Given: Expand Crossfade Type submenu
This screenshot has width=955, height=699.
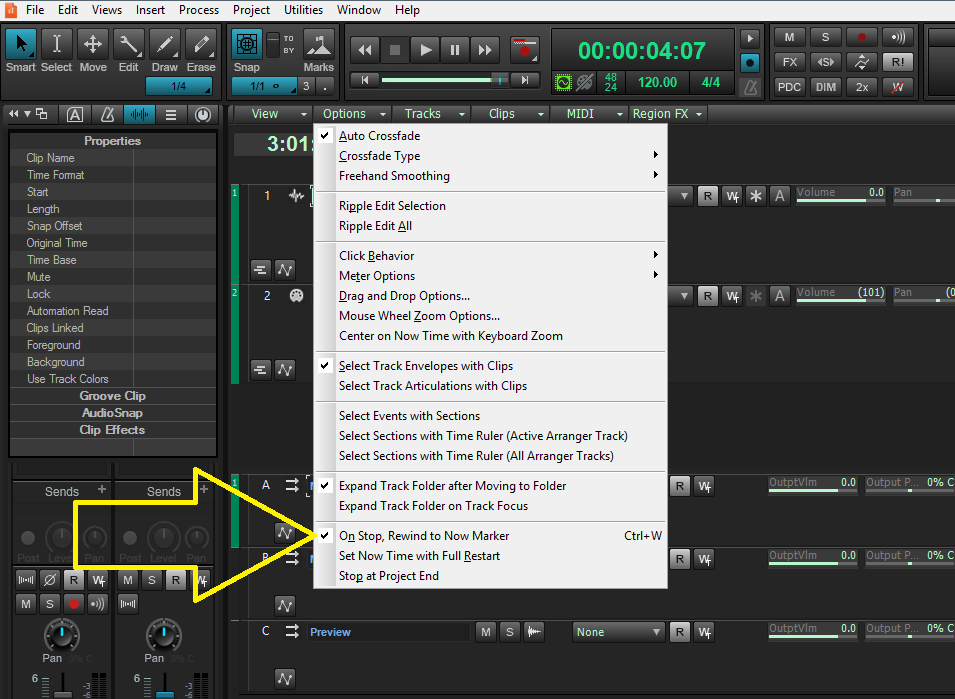Looking at the screenshot, I should 490,156.
